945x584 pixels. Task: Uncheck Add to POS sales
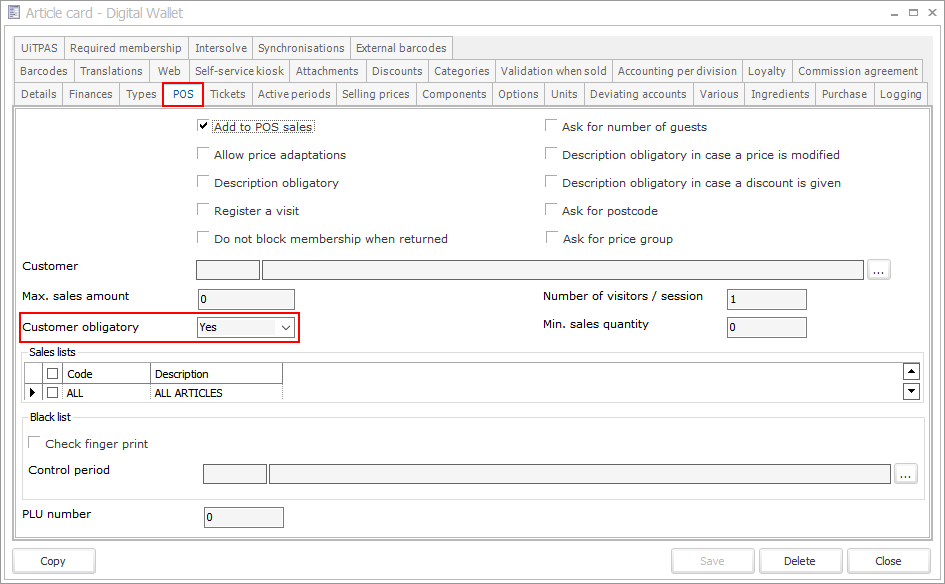tap(204, 127)
